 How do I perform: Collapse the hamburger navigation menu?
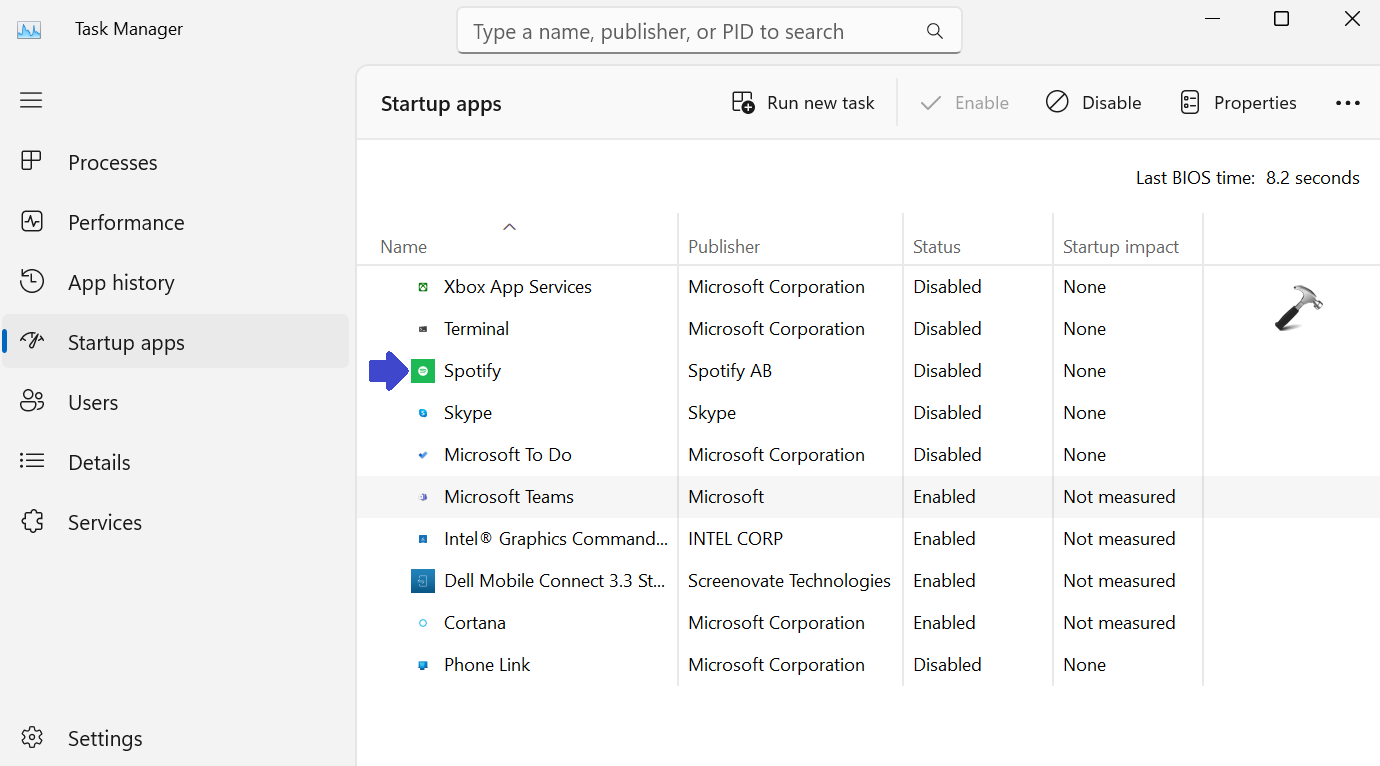[31, 100]
